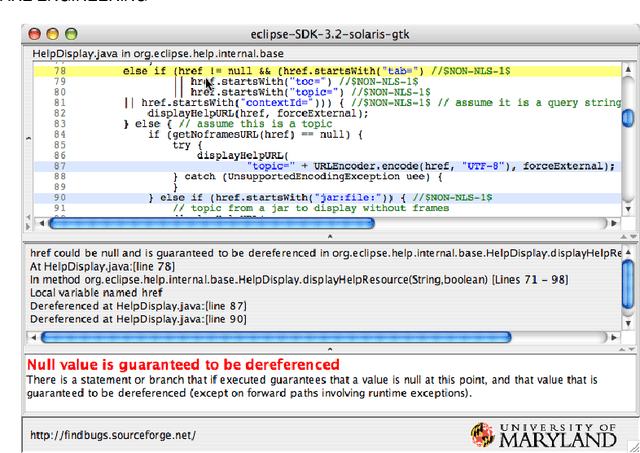
Task: Select line 83 'assume this is a topic'
Action: [327, 124]
